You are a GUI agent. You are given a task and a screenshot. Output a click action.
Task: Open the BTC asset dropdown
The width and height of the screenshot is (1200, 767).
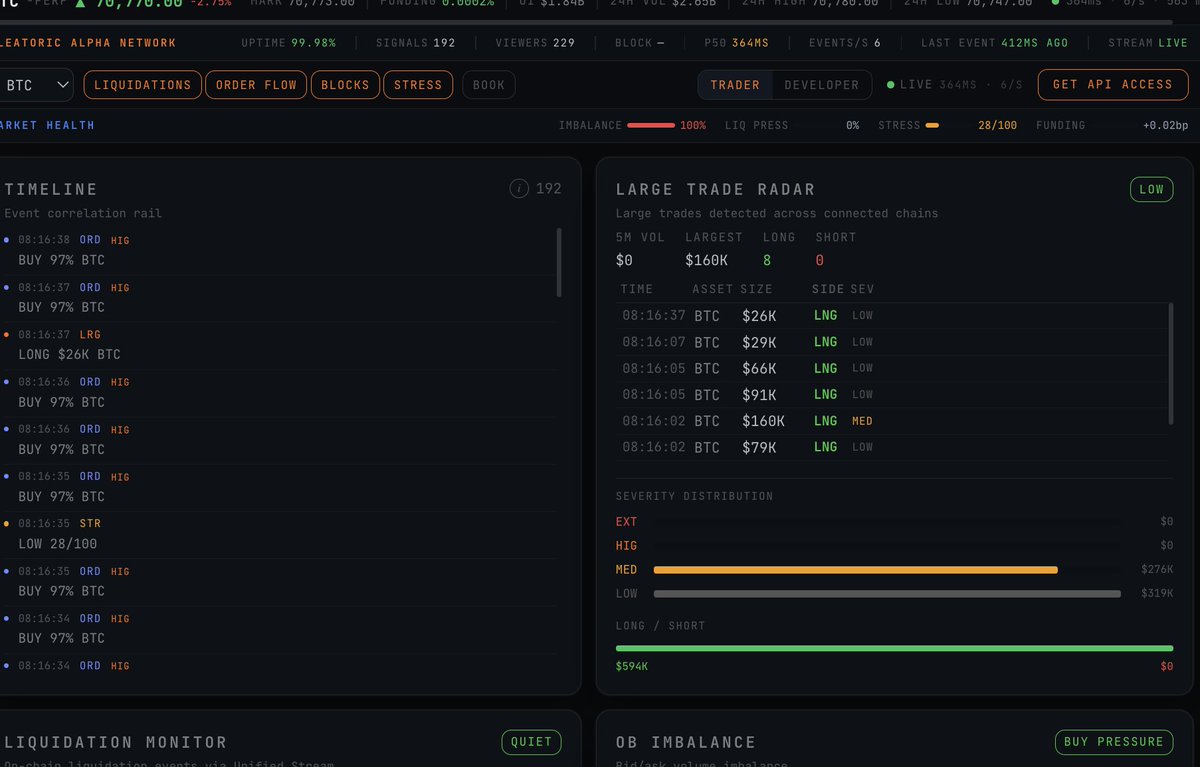tap(36, 85)
